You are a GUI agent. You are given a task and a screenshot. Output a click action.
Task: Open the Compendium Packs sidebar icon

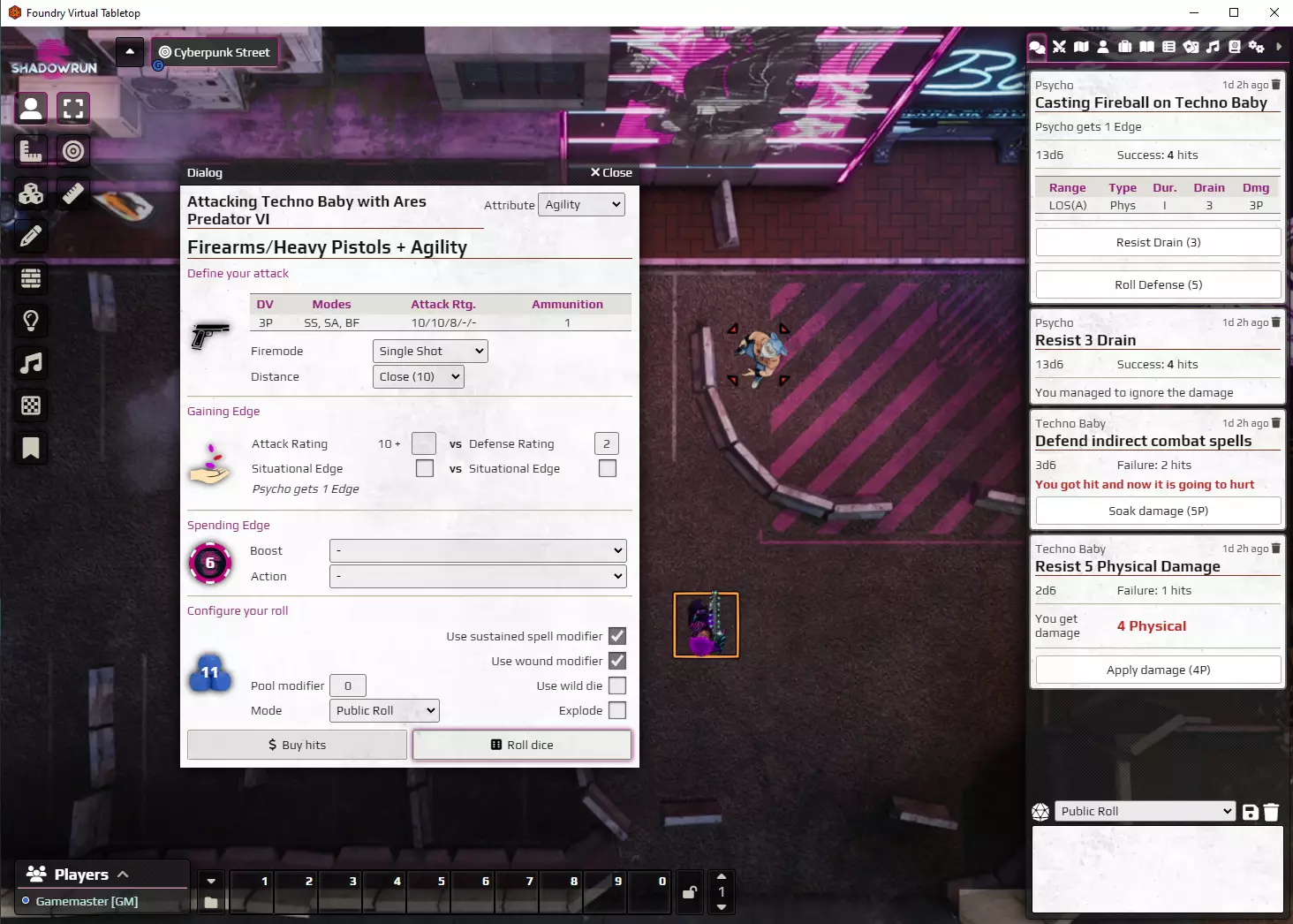point(1235,47)
